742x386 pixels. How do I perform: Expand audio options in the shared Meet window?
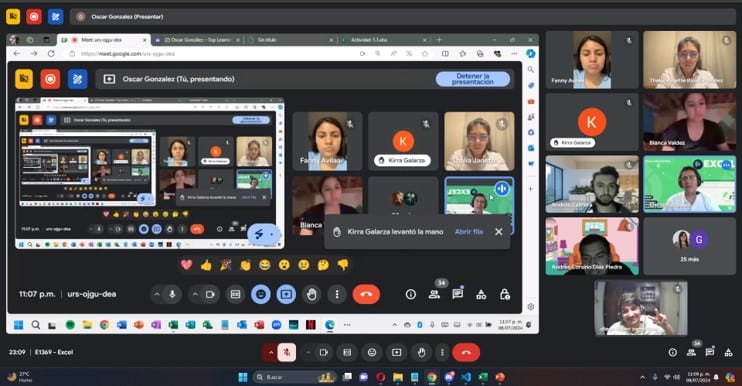157,294
